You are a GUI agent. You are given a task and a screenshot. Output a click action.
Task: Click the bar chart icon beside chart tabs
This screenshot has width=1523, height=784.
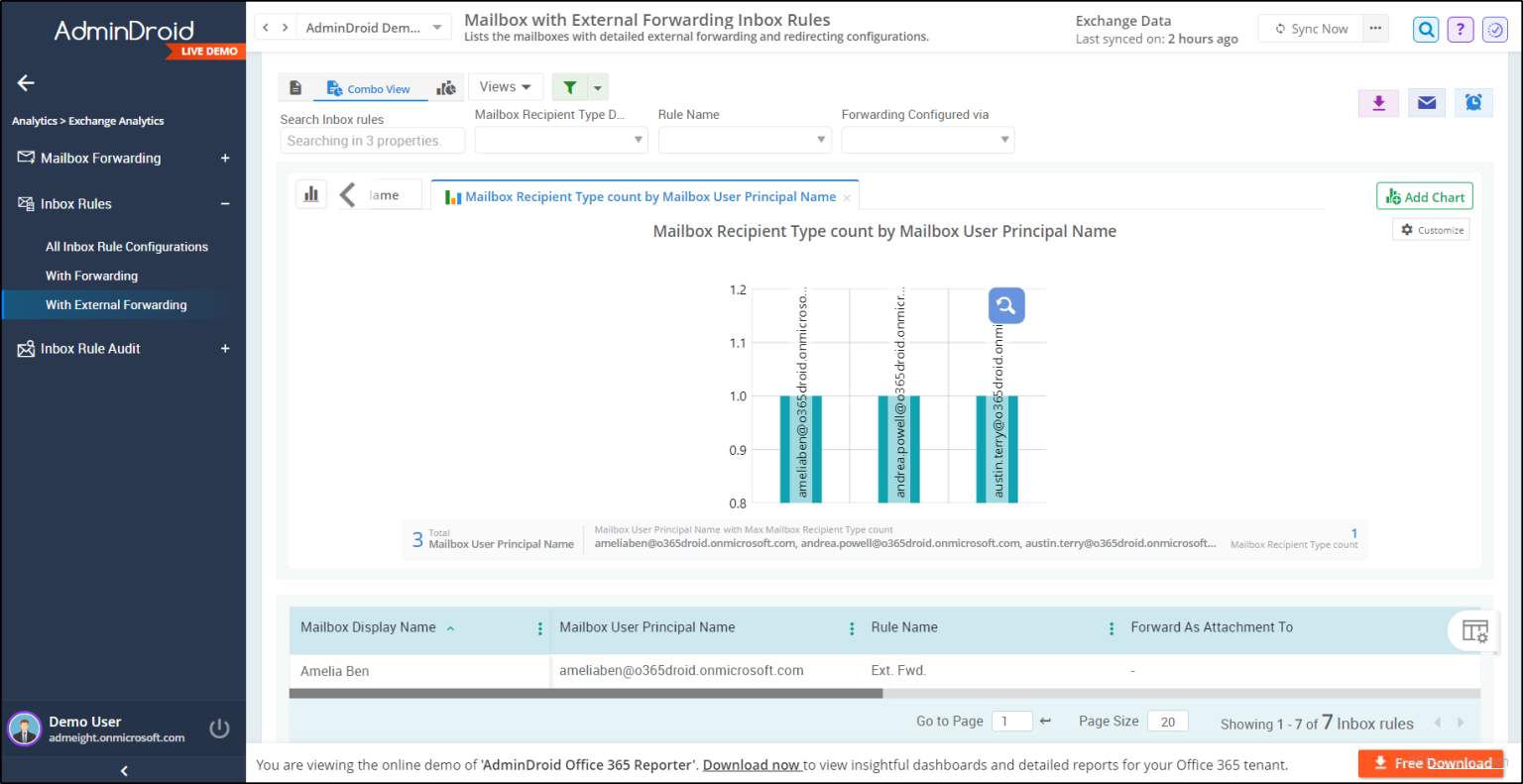pos(311,193)
